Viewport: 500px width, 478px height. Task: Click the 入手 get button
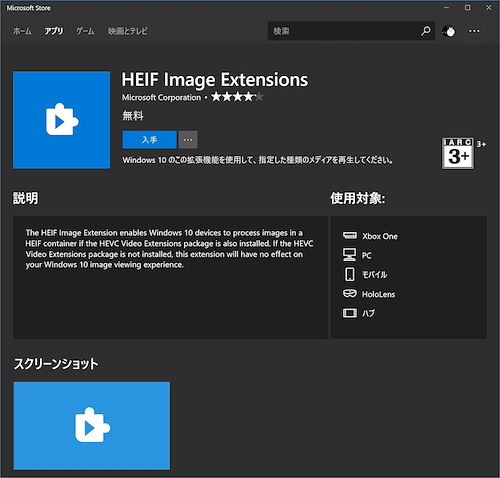pyautogui.click(x=149, y=140)
